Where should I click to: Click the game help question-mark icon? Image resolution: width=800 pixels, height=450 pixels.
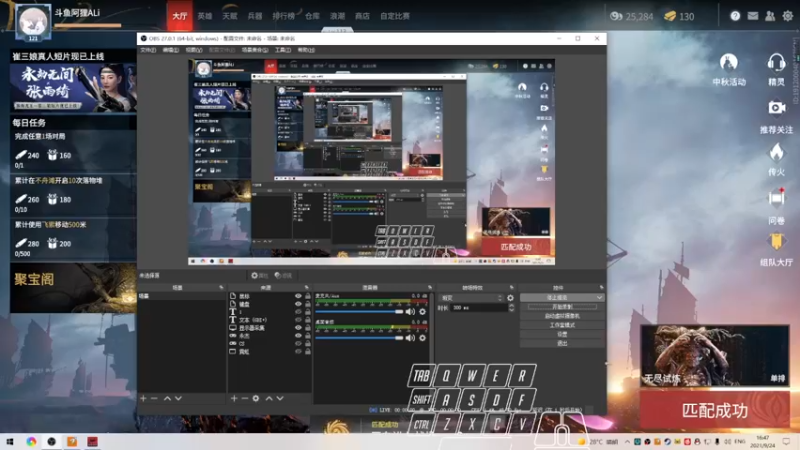pos(735,16)
